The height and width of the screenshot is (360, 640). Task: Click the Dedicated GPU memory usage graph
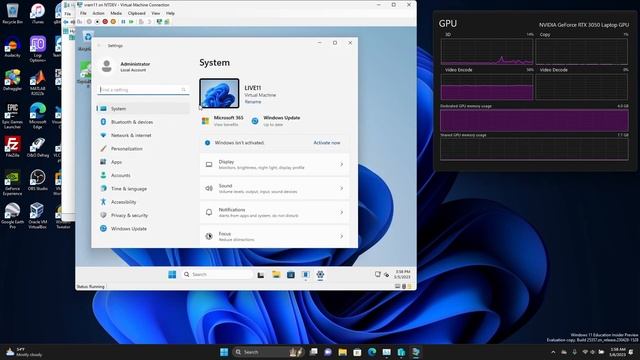tap(534, 121)
